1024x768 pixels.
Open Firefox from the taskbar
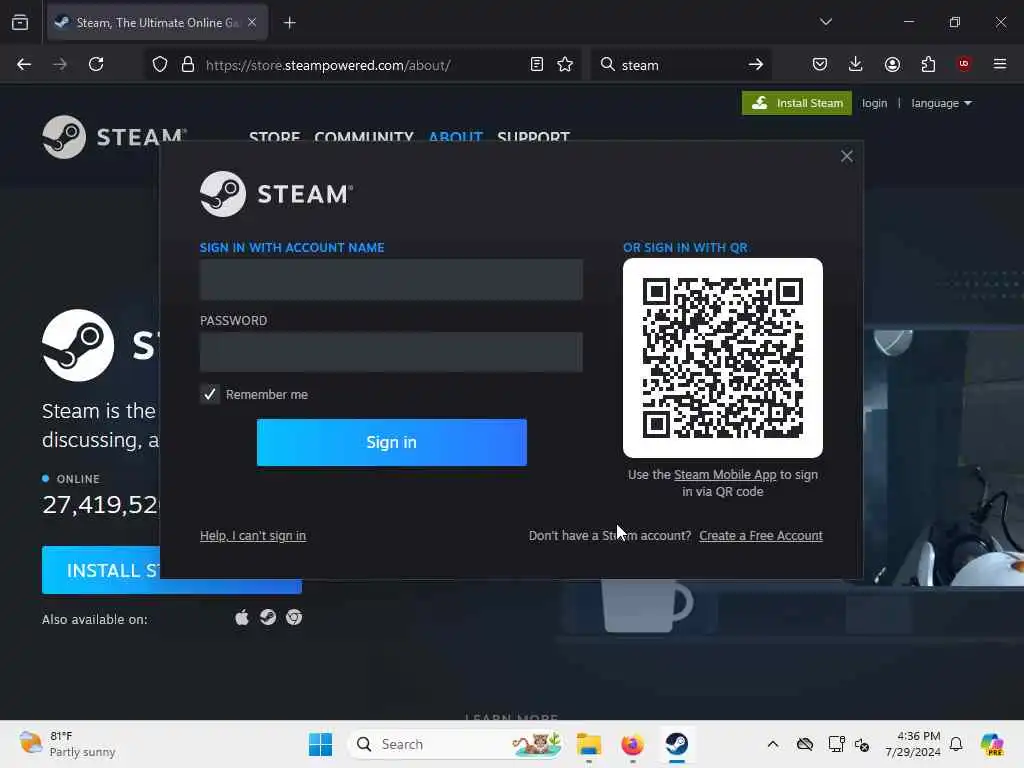632,744
